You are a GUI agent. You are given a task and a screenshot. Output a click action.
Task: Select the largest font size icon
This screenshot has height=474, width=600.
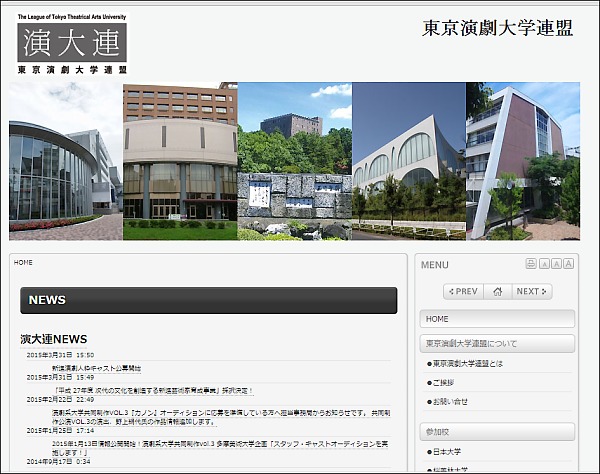tap(569, 264)
